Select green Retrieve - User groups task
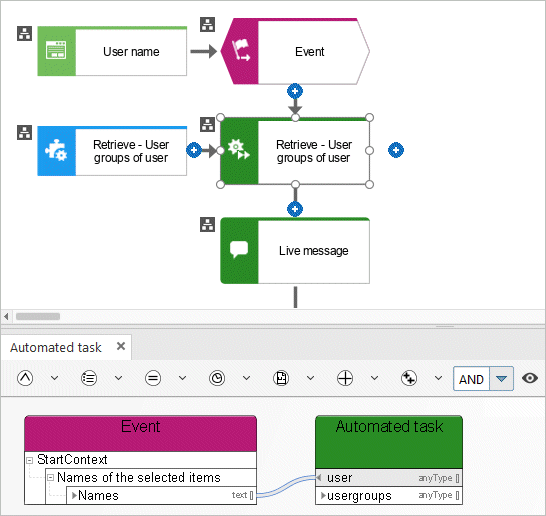This screenshot has width=546, height=516. click(x=295, y=151)
